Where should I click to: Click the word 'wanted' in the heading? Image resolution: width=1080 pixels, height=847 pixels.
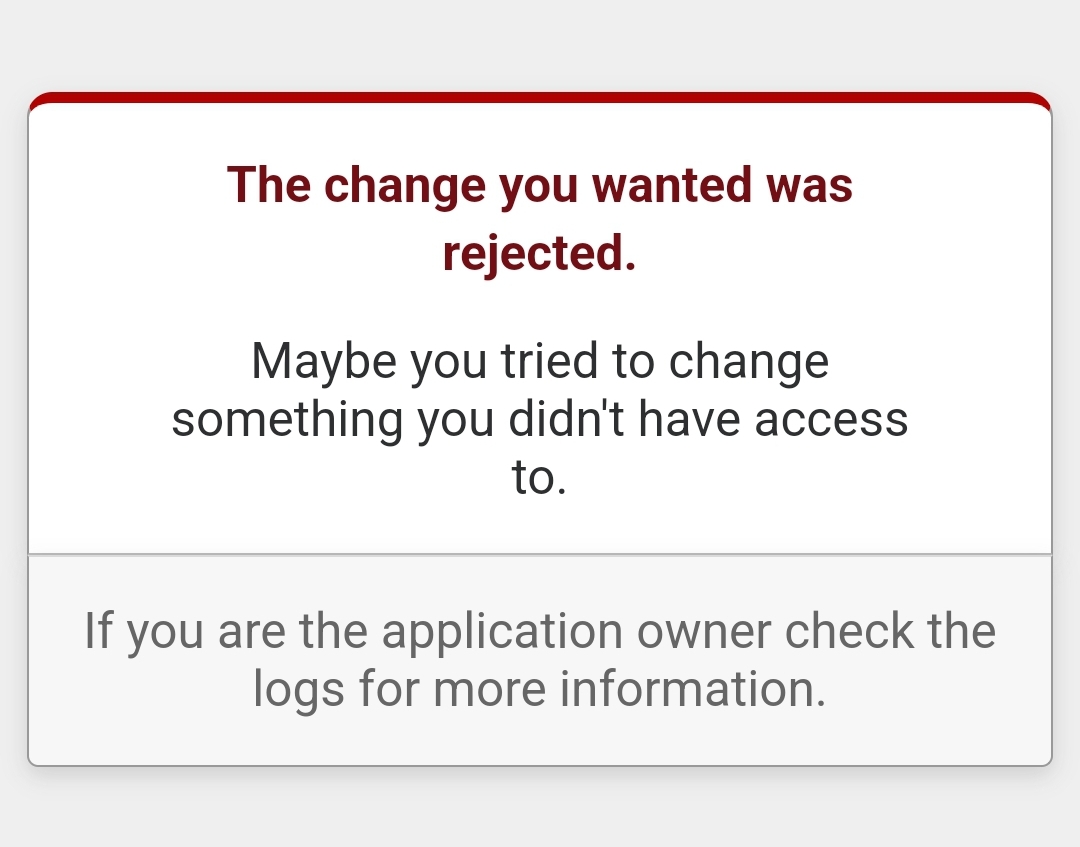tap(672, 186)
